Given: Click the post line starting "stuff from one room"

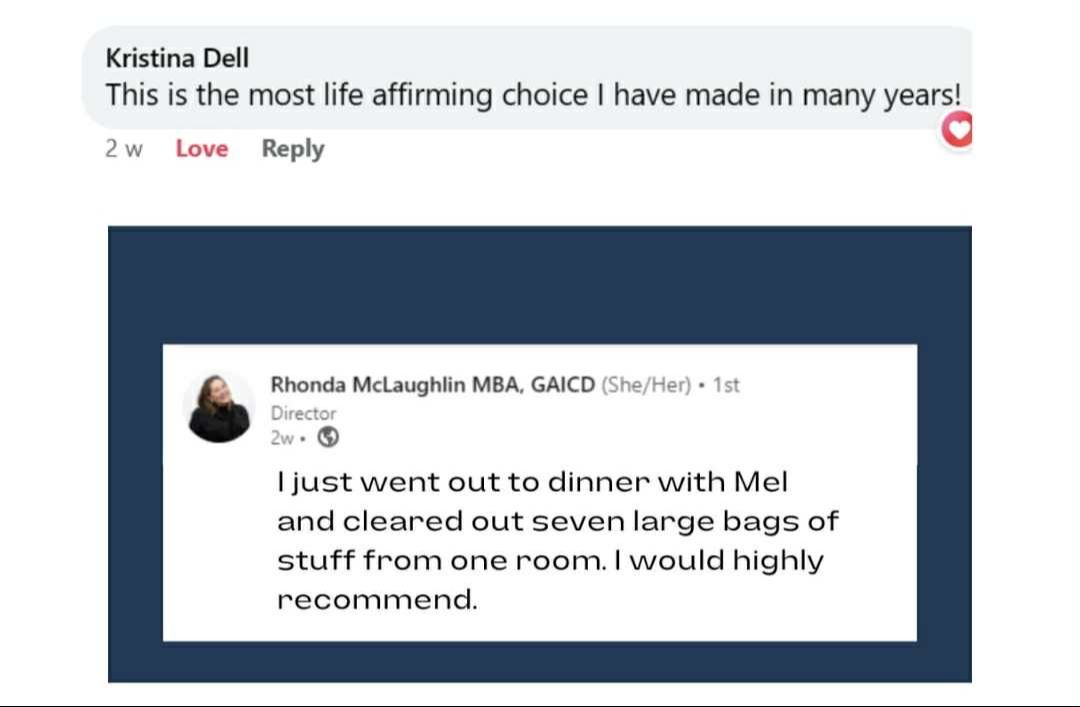Looking at the screenshot, I should pos(550,560).
